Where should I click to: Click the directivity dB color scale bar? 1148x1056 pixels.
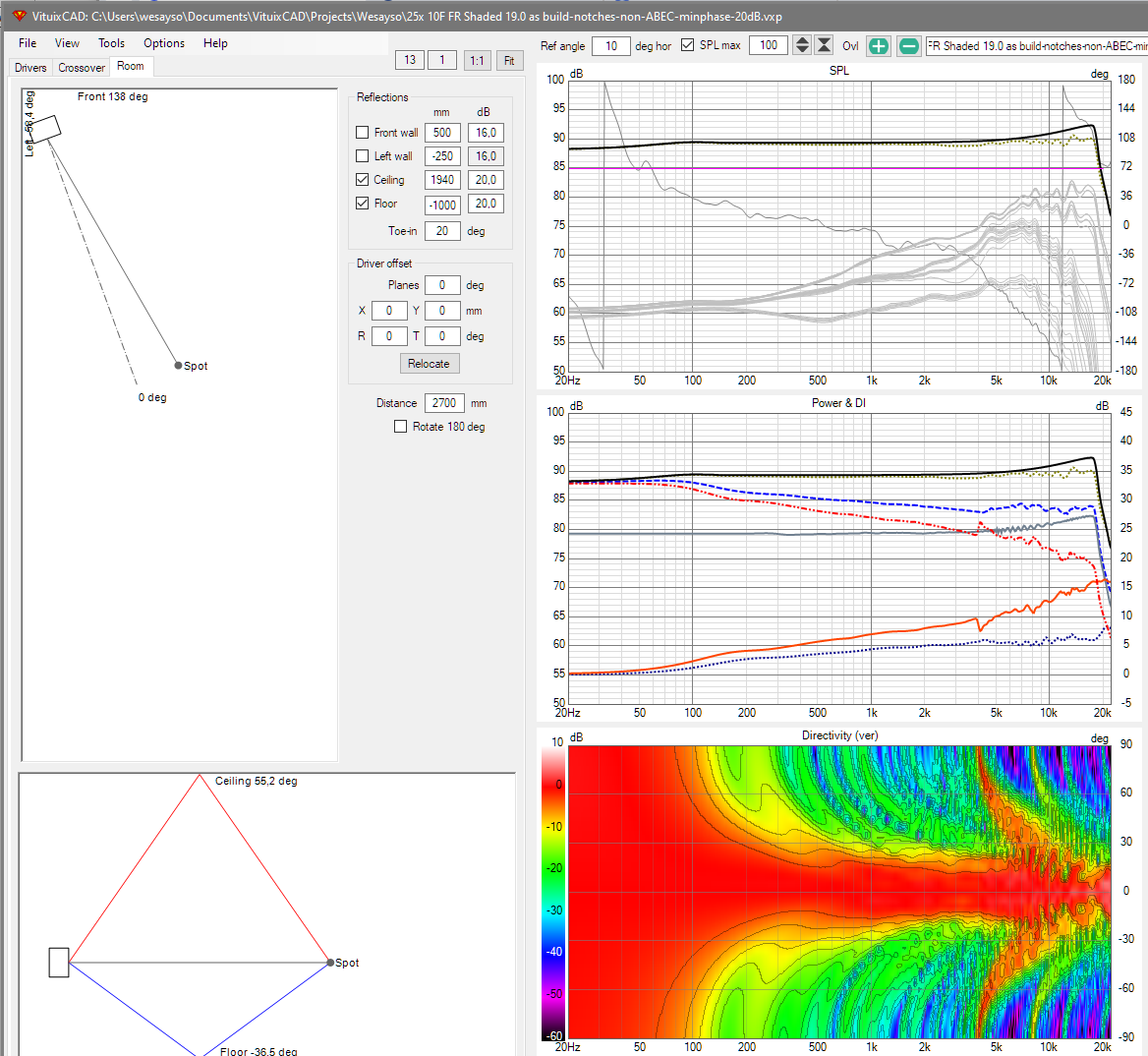click(552, 894)
